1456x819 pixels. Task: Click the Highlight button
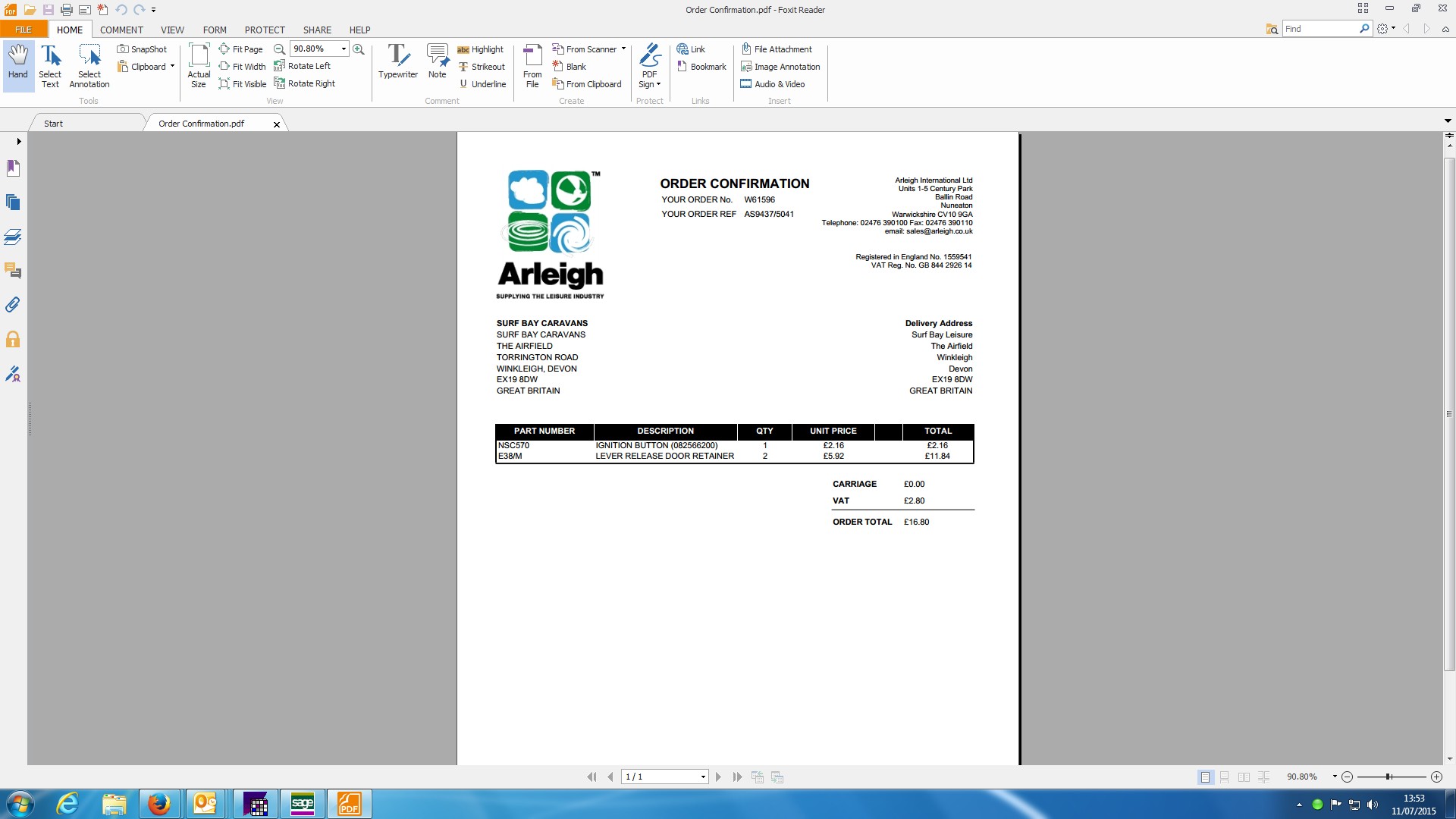pyautogui.click(x=480, y=49)
